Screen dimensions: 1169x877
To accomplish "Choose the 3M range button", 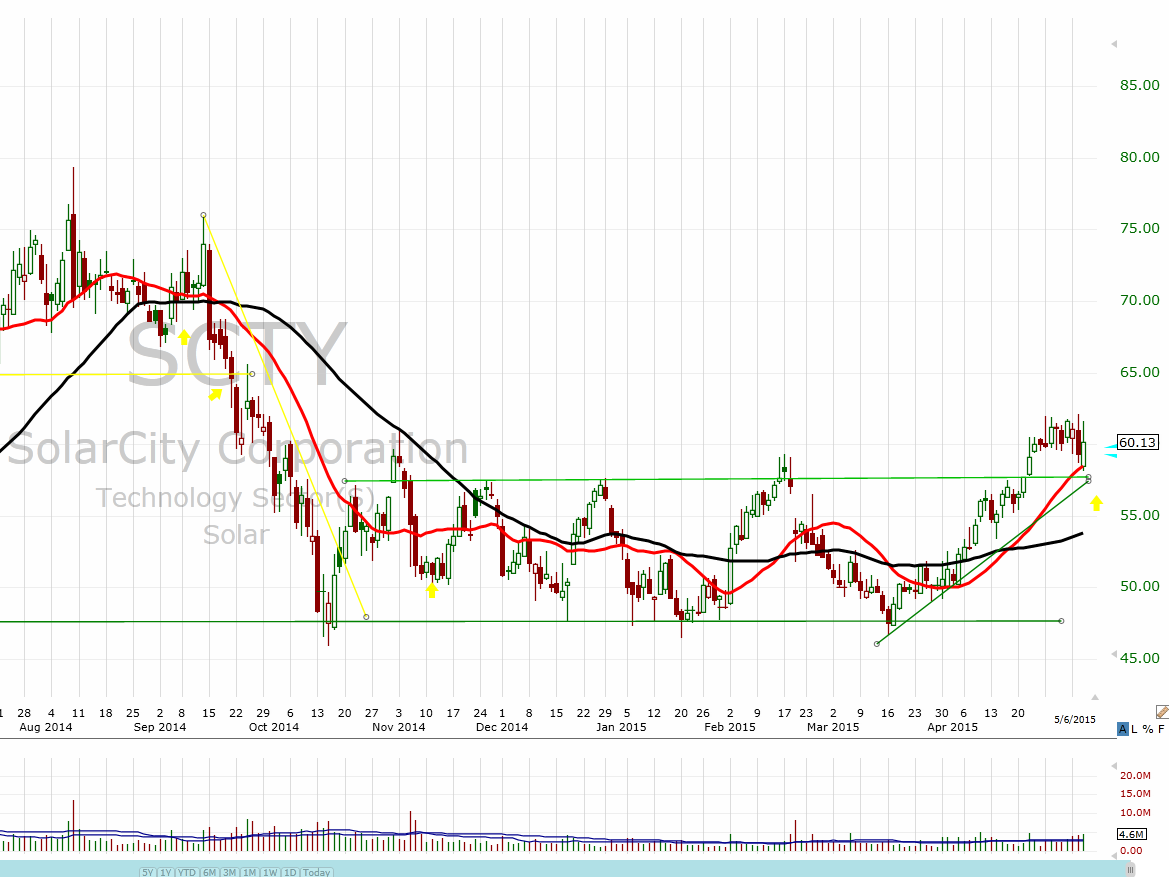I will [230, 872].
